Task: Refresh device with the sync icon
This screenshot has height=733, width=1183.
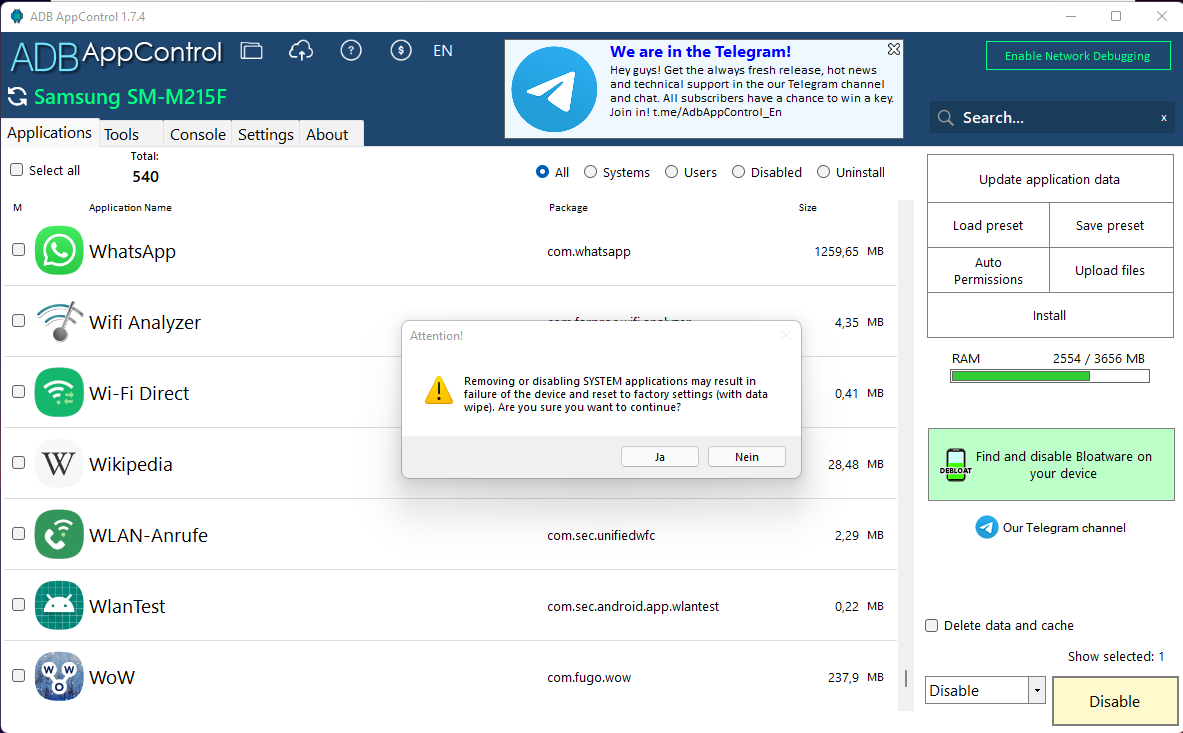Action: [x=17, y=97]
